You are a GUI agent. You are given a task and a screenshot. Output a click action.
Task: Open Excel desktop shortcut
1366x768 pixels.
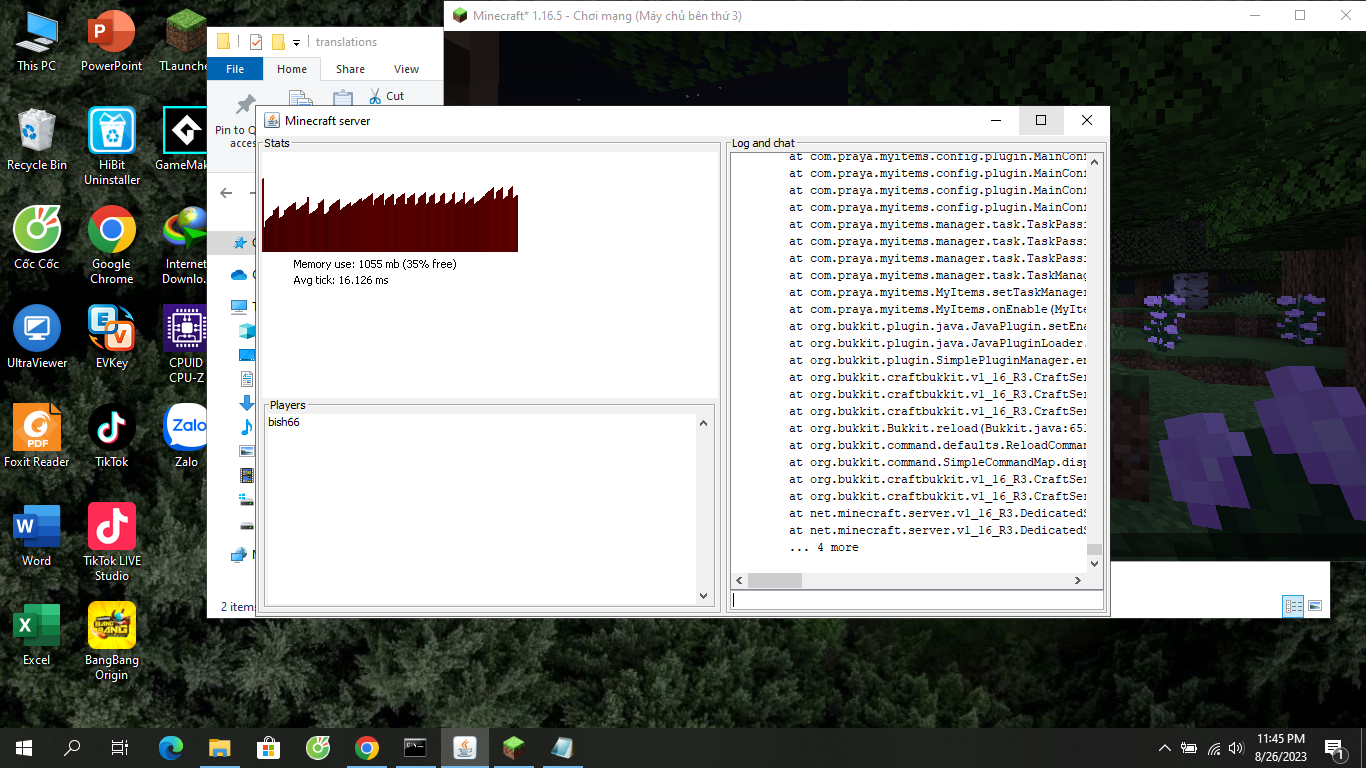36,635
